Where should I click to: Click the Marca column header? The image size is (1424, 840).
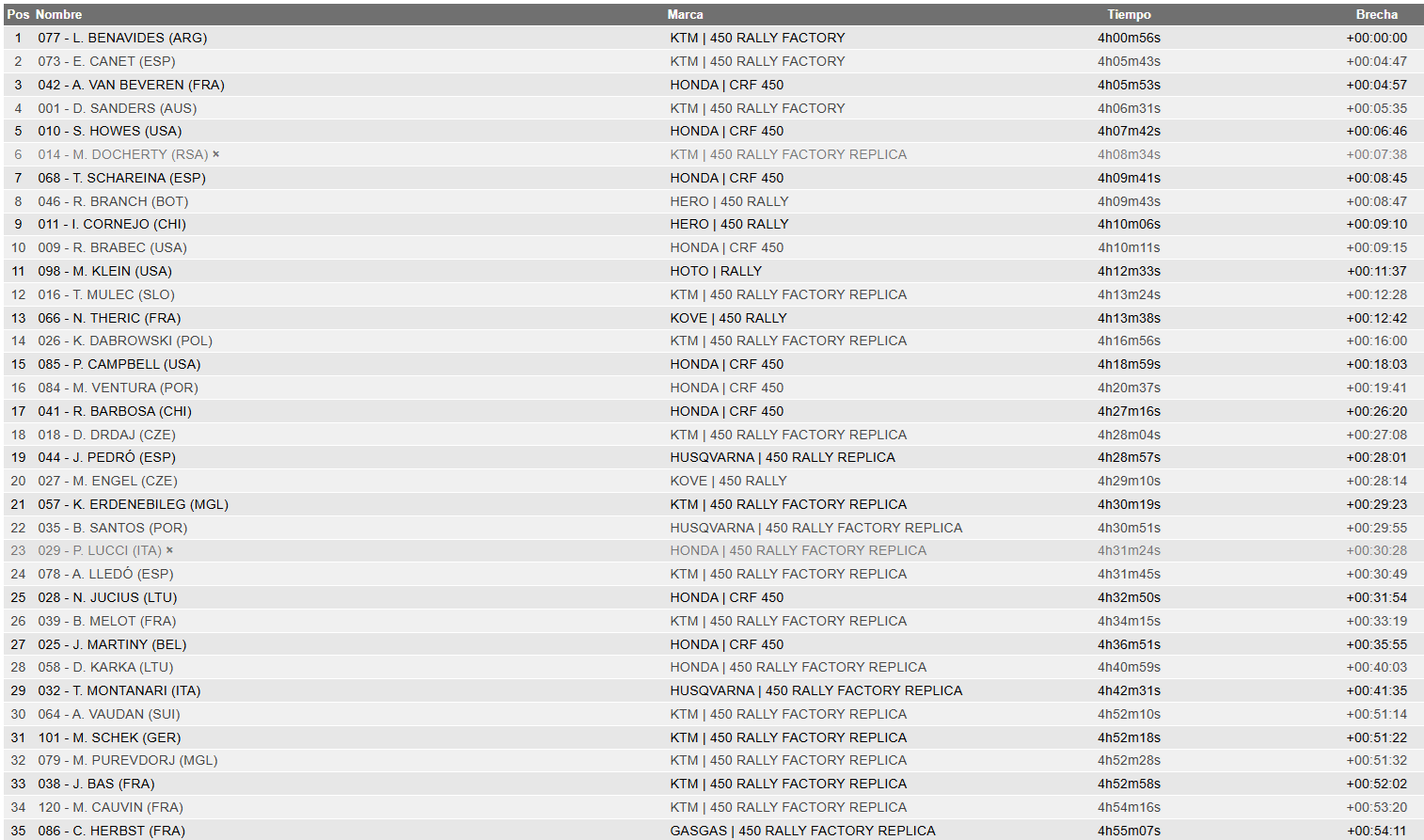click(x=685, y=14)
